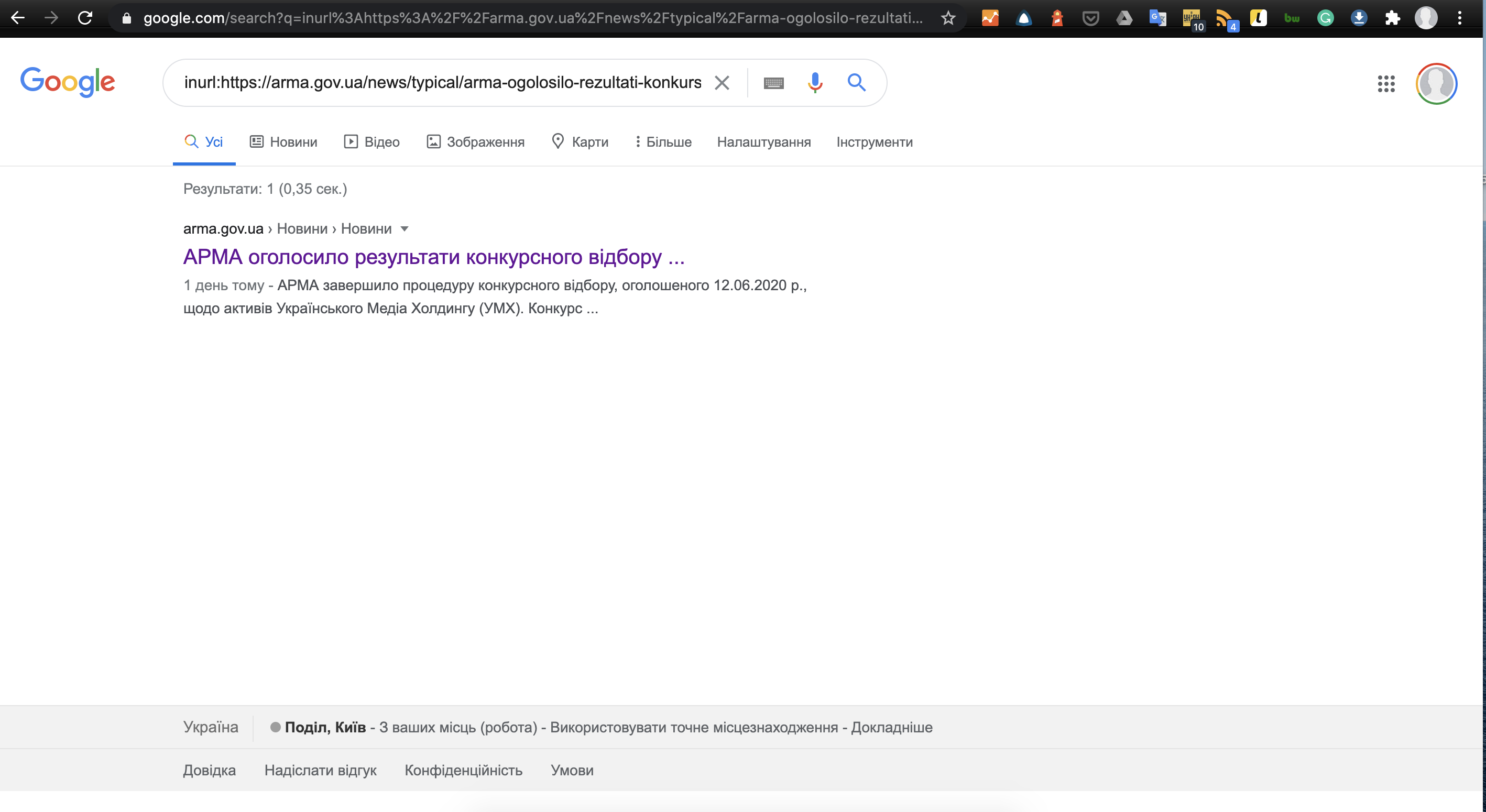This screenshot has width=1486, height=812.
Task: Switch to the Новини tab
Action: click(x=283, y=142)
